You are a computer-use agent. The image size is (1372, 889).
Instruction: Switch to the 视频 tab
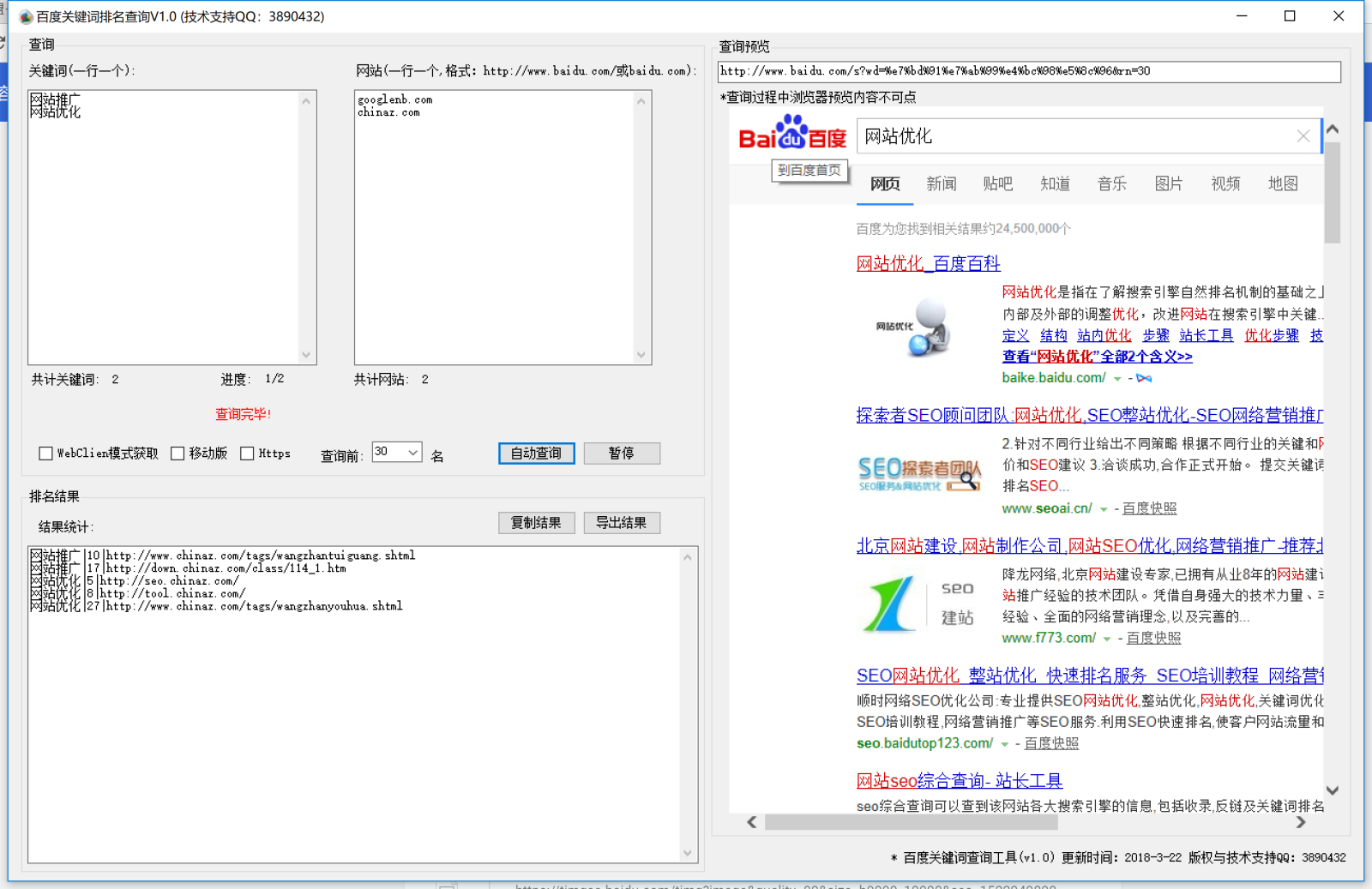1226,183
